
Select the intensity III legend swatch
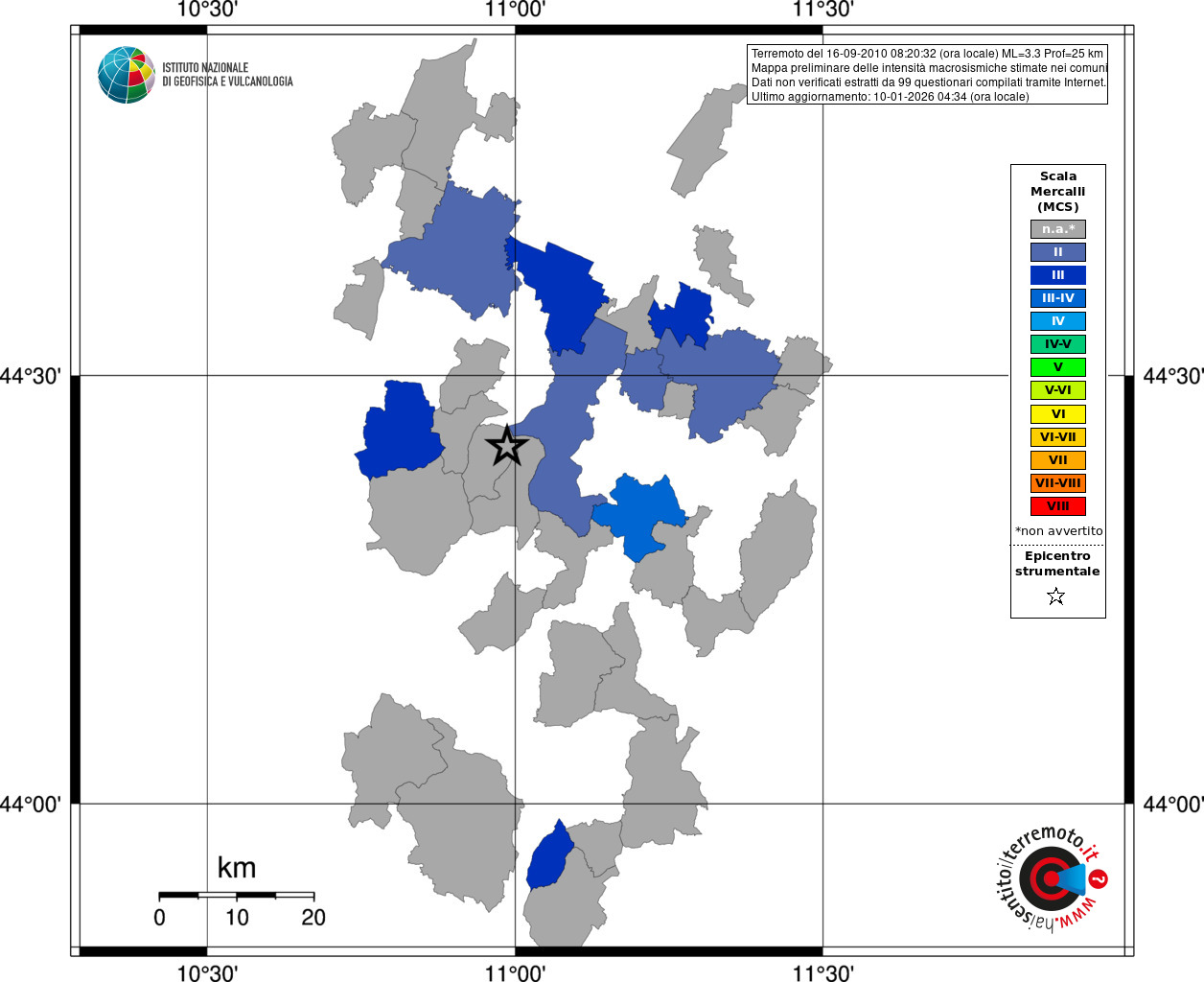click(x=1057, y=275)
